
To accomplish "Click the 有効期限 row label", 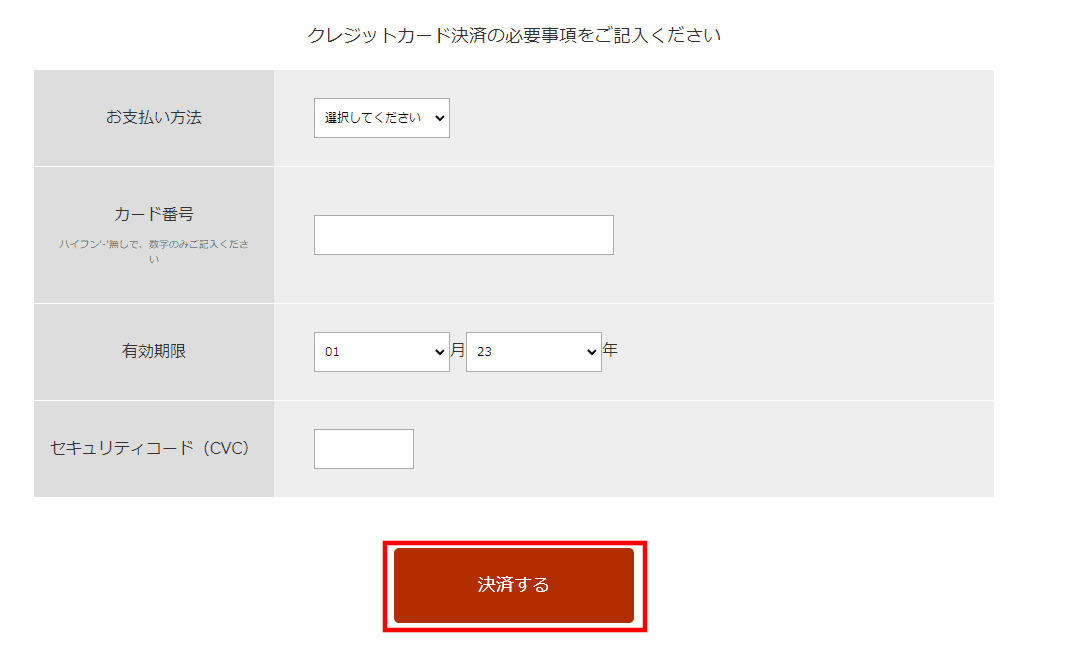I will point(154,351).
